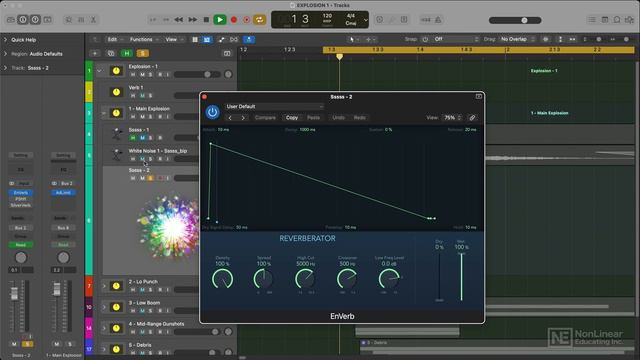Open the View menu in Tracks area
This screenshot has height=360, width=640.
click(173, 40)
